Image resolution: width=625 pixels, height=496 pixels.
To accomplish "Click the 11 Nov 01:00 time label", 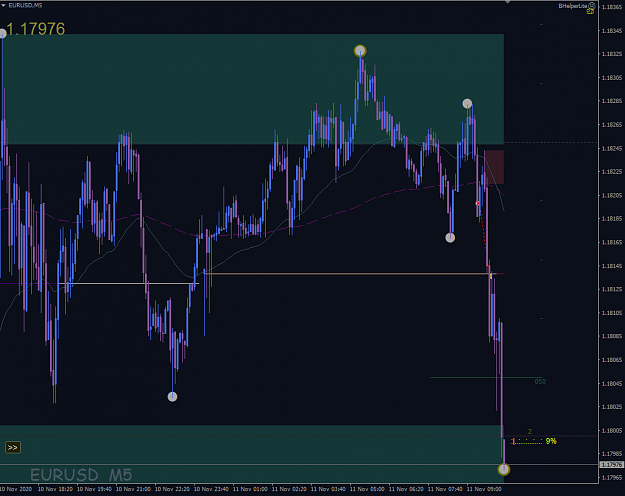I will coord(250,489).
